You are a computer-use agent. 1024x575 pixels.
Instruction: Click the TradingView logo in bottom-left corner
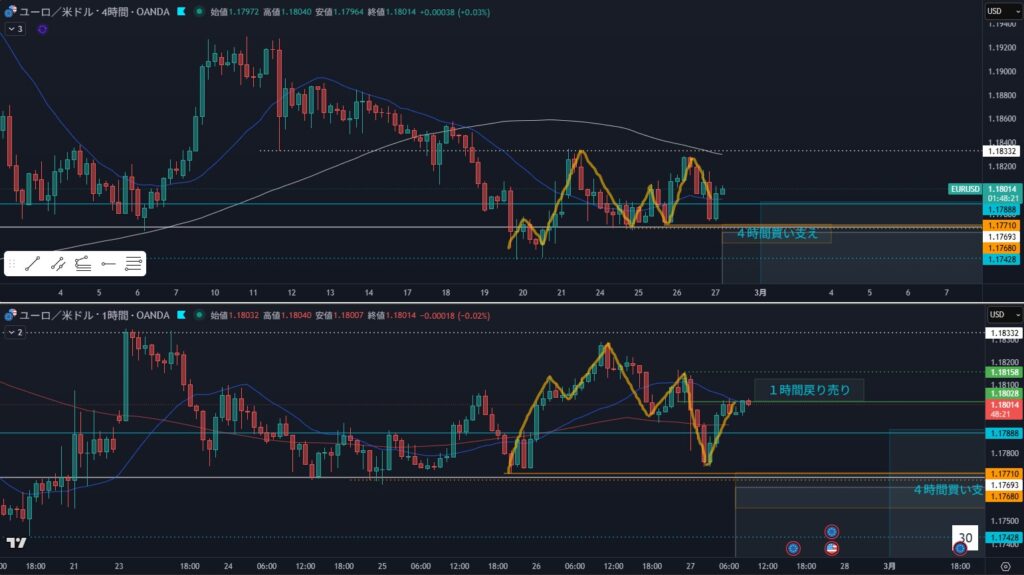[16, 543]
